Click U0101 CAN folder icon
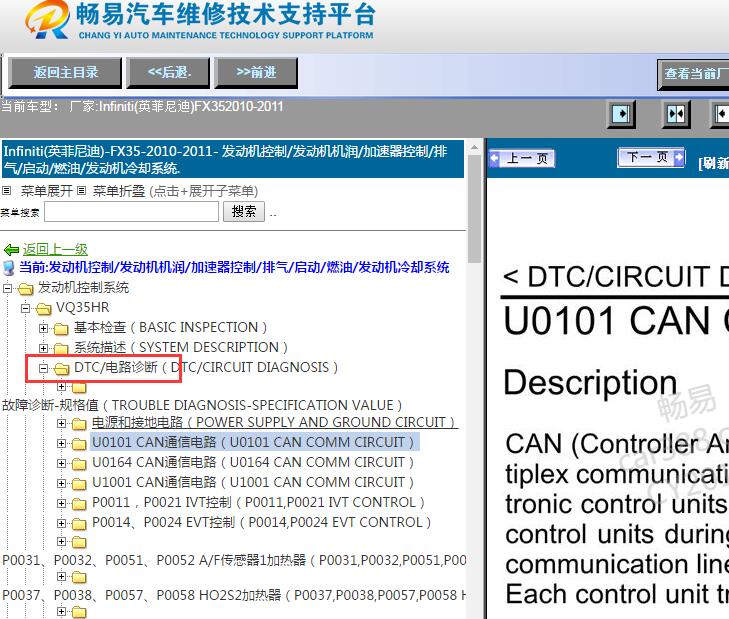Screen dimensions: 729x619 [79, 444]
